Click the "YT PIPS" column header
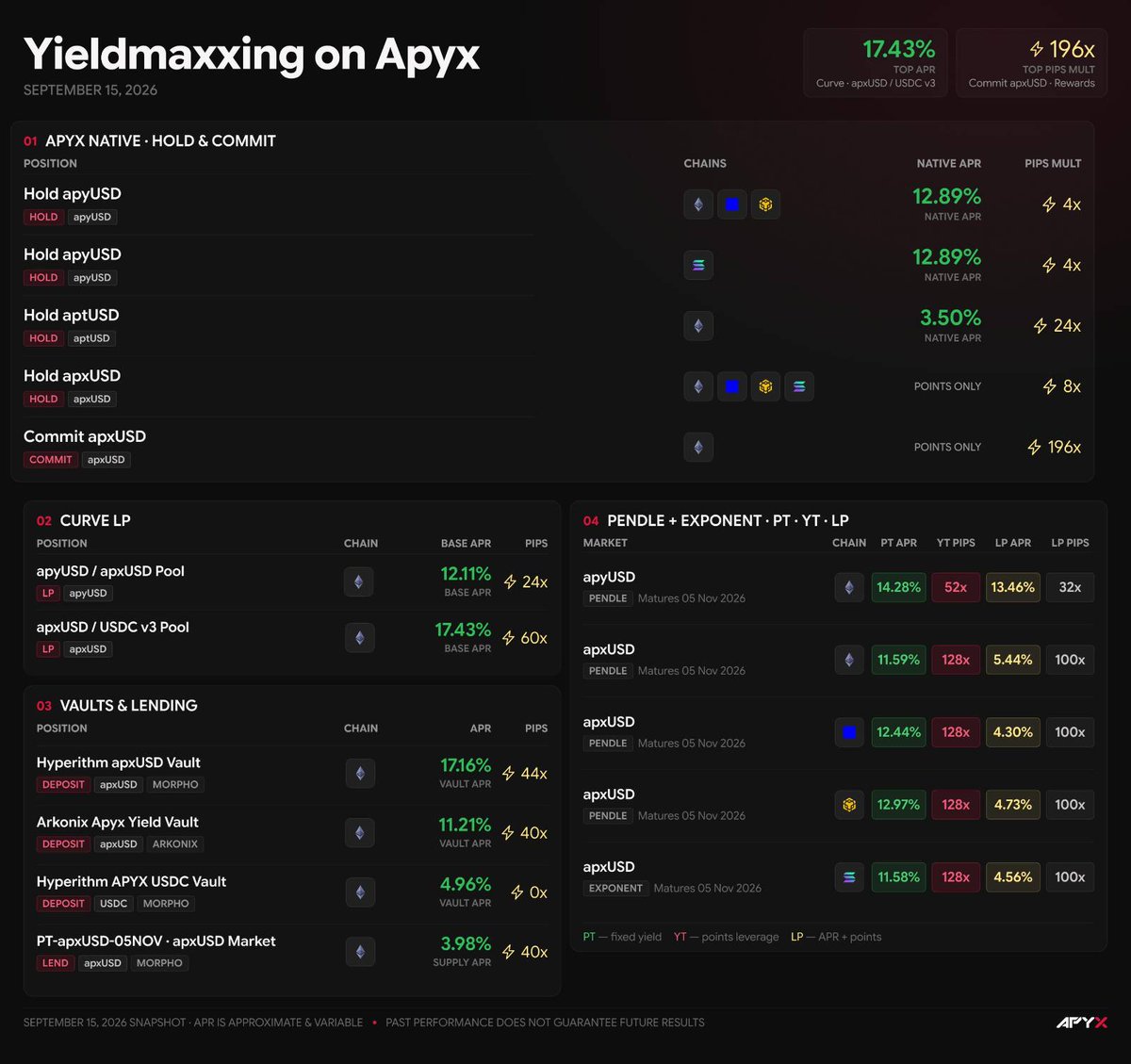This screenshot has width=1131, height=1064. 956,543
